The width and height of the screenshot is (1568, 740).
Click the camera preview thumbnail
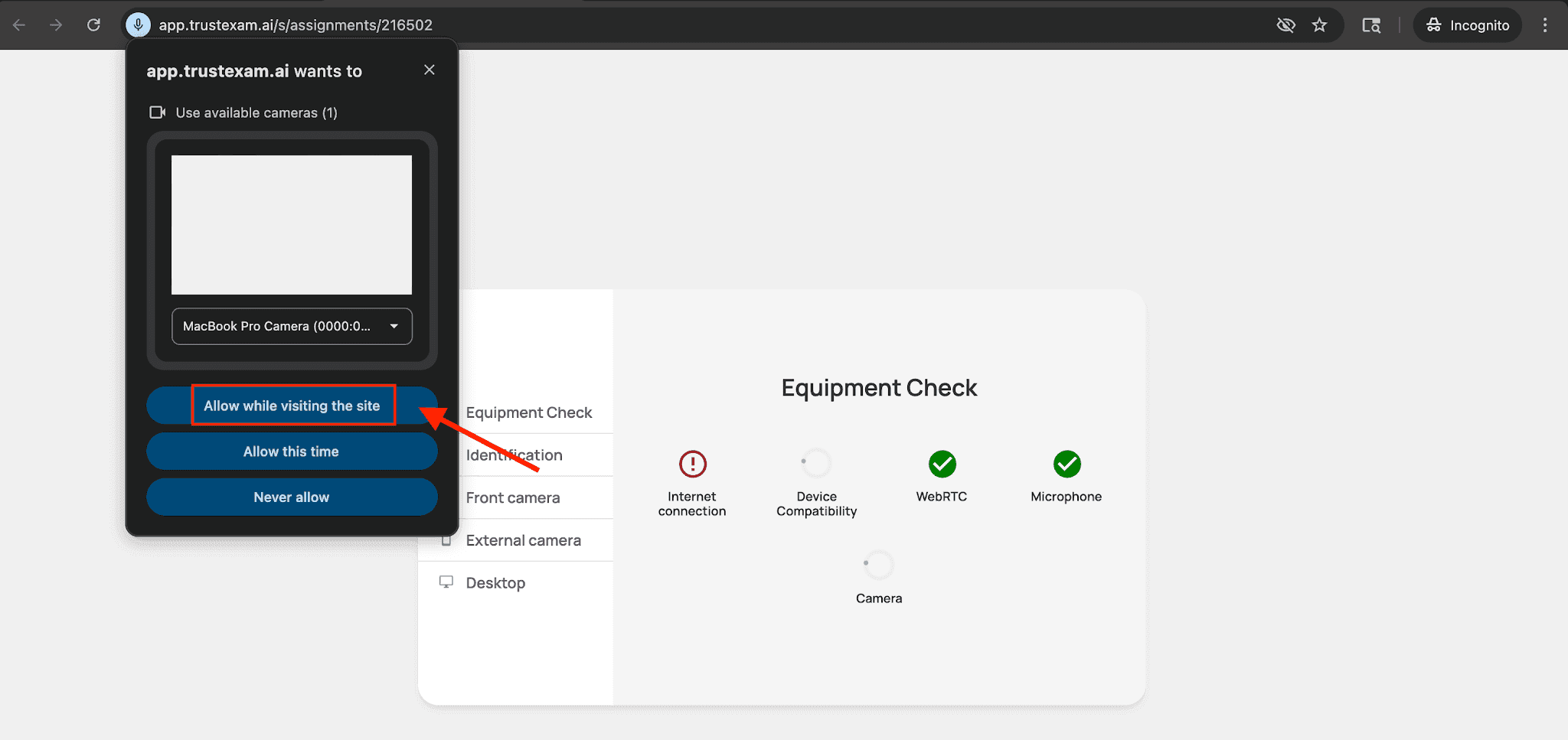point(292,225)
